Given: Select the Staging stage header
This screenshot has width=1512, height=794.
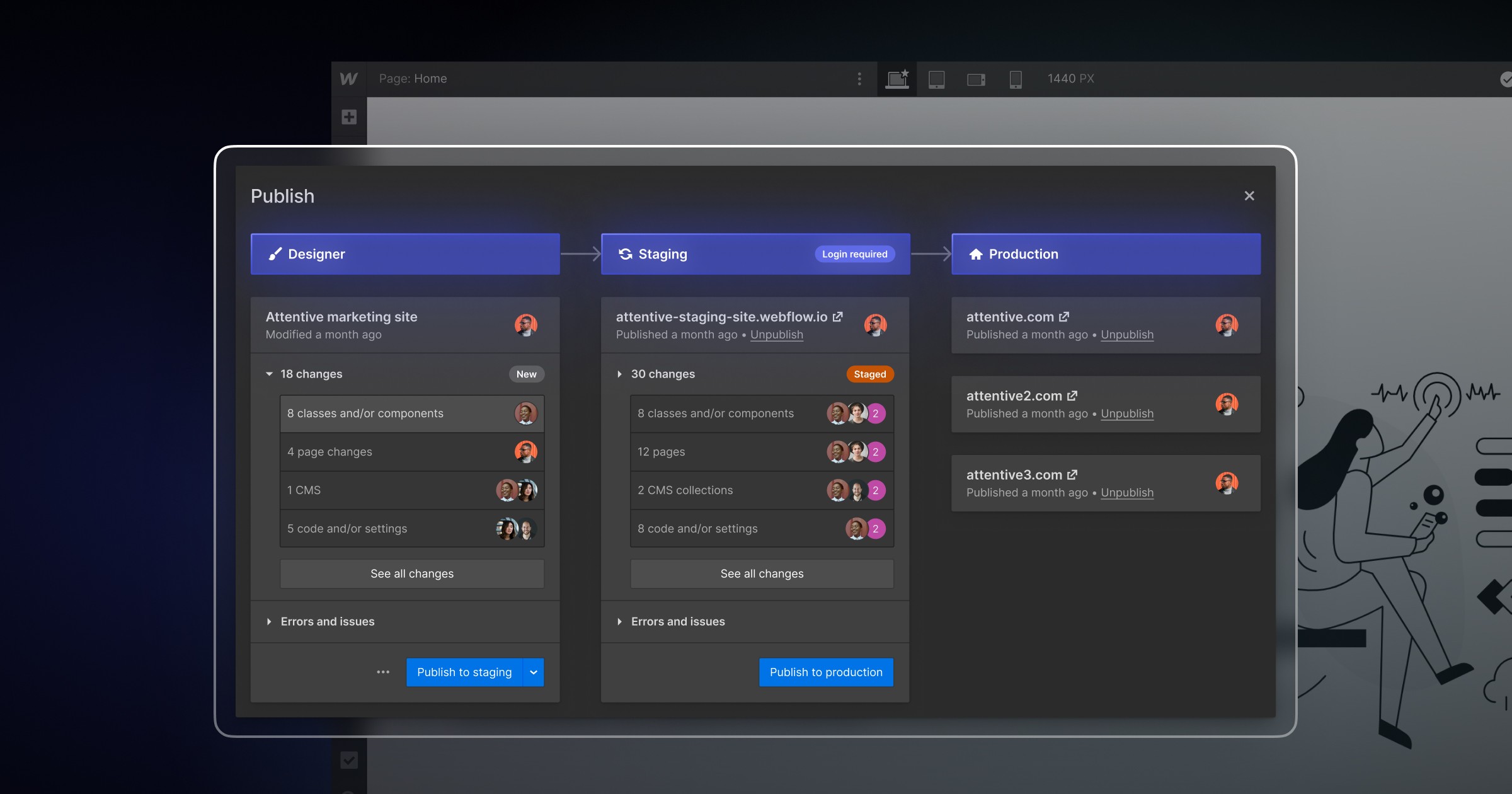Looking at the screenshot, I should (x=755, y=254).
